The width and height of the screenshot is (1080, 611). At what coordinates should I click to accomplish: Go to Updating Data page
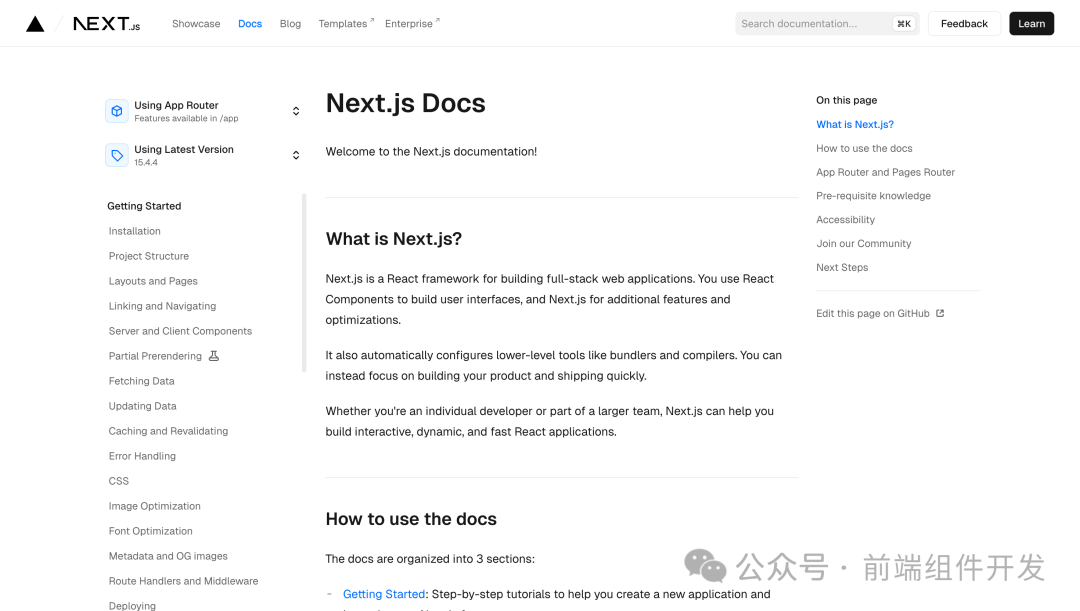click(143, 406)
